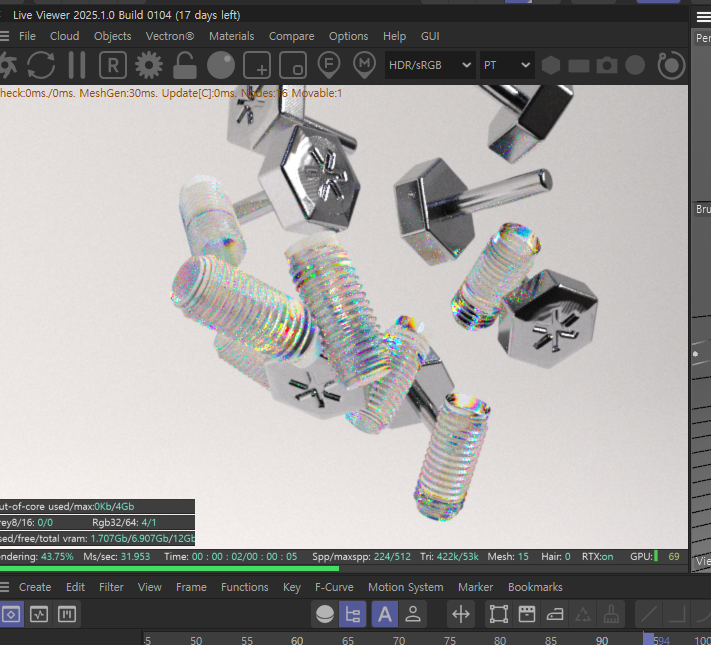Click the spinning ring icon at toolbar end
The height and width of the screenshot is (645, 711).
coord(671,65)
